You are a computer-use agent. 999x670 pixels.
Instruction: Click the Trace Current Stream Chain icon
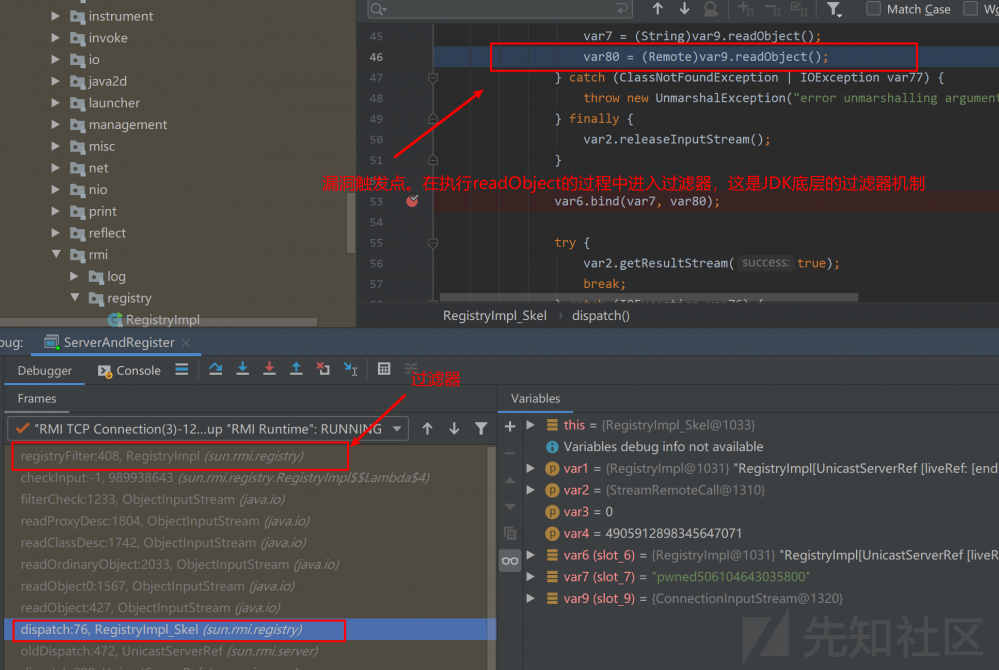click(410, 368)
